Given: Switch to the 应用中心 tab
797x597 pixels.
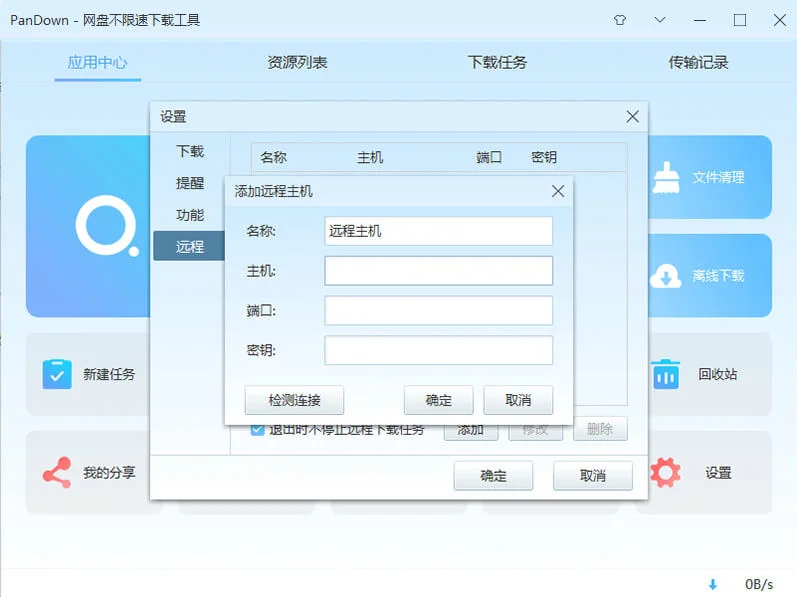Looking at the screenshot, I should tap(97, 62).
